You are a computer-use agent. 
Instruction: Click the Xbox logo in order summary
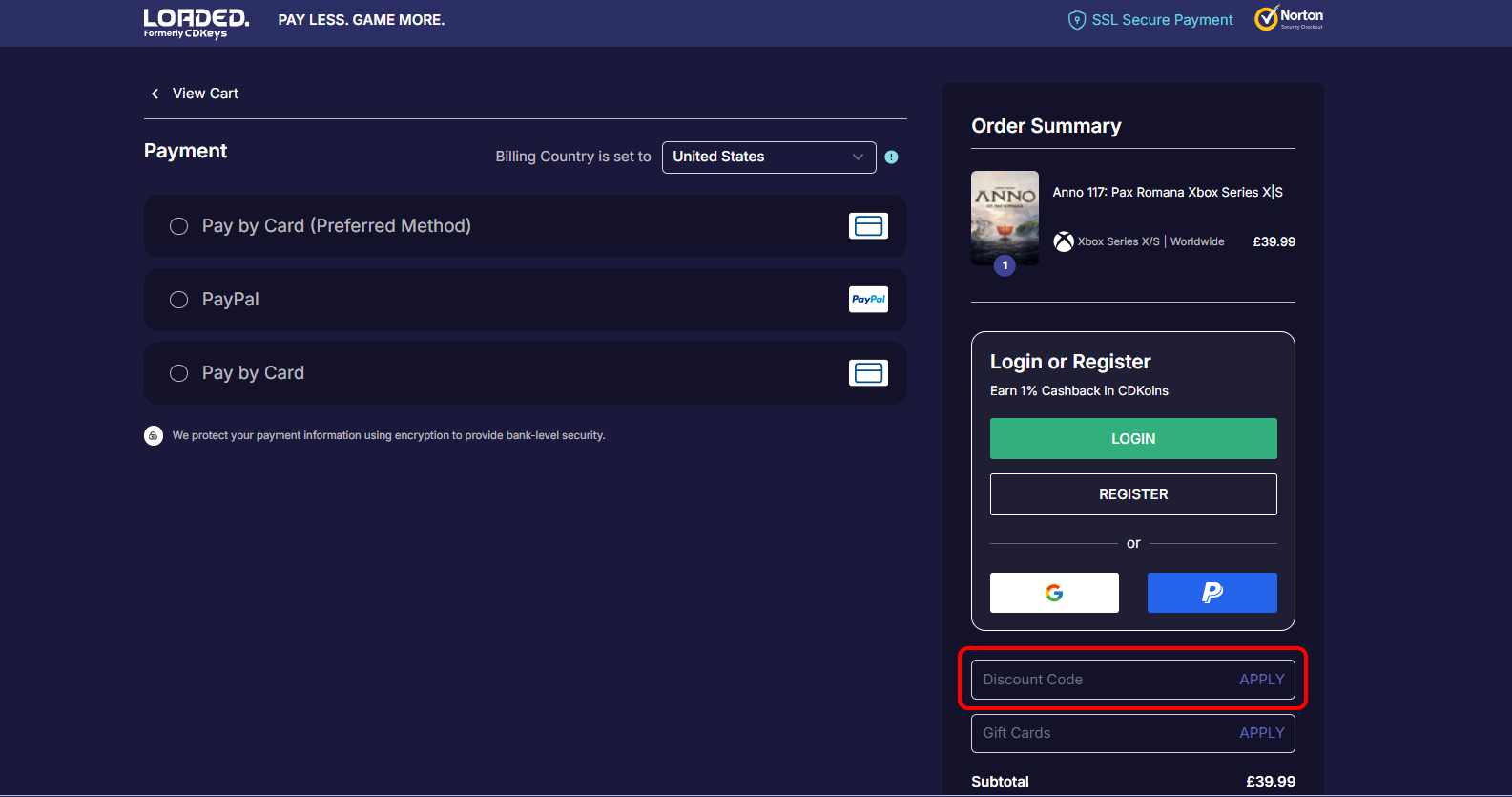pyautogui.click(x=1063, y=242)
